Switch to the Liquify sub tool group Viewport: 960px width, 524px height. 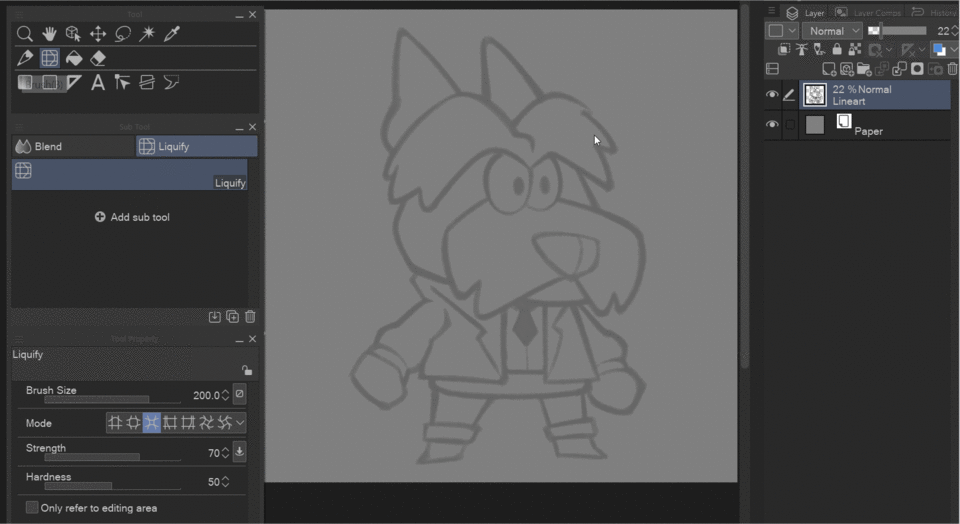click(x=196, y=146)
